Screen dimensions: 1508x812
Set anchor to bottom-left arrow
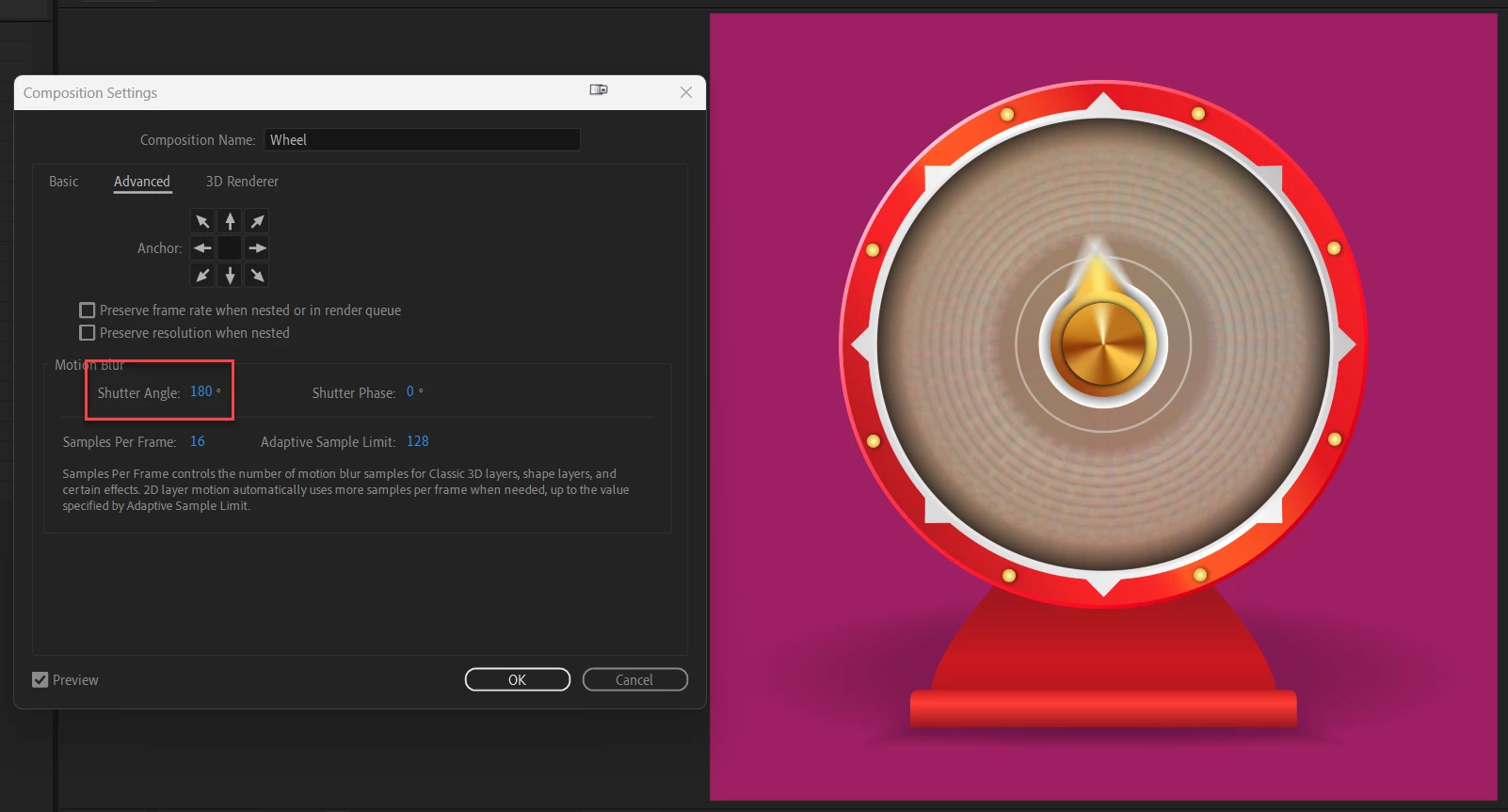[x=202, y=276]
